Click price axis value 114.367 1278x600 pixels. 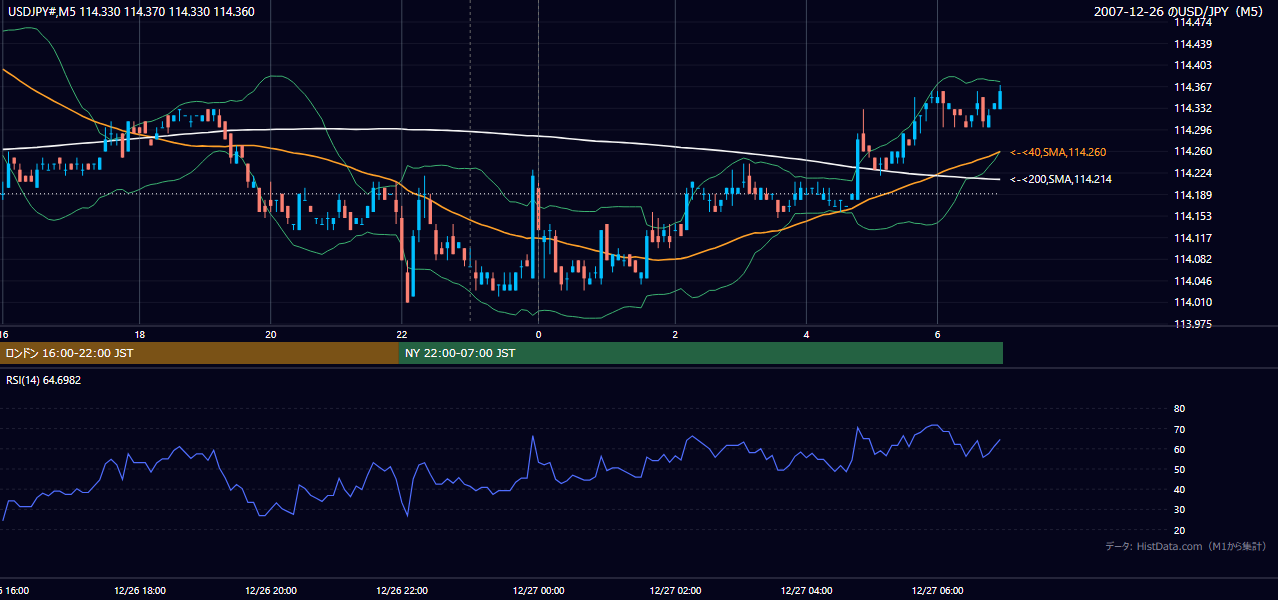tap(1192, 87)
